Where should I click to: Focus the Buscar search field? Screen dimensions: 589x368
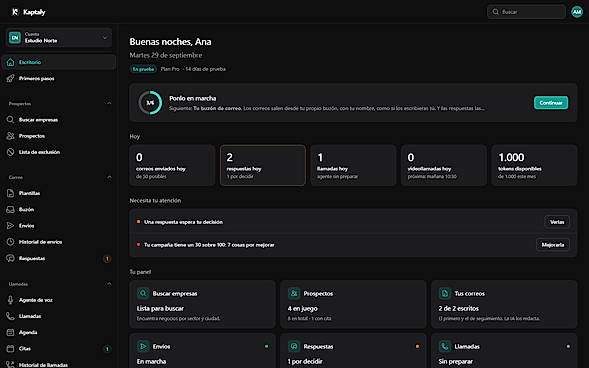(526, 12)
